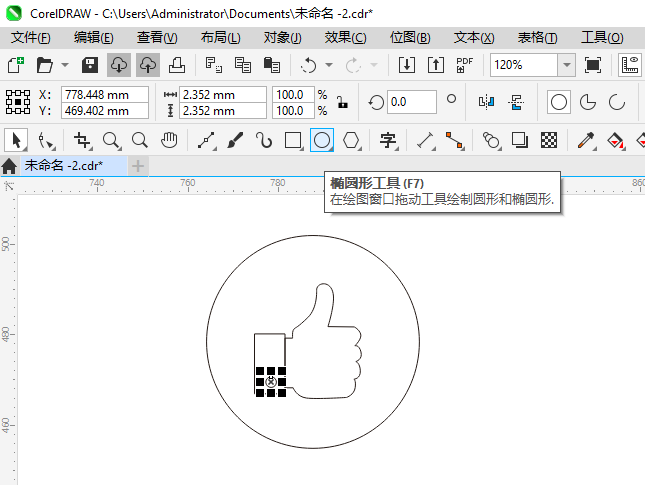Open the 编辑(E) menu

pos(93,37)
